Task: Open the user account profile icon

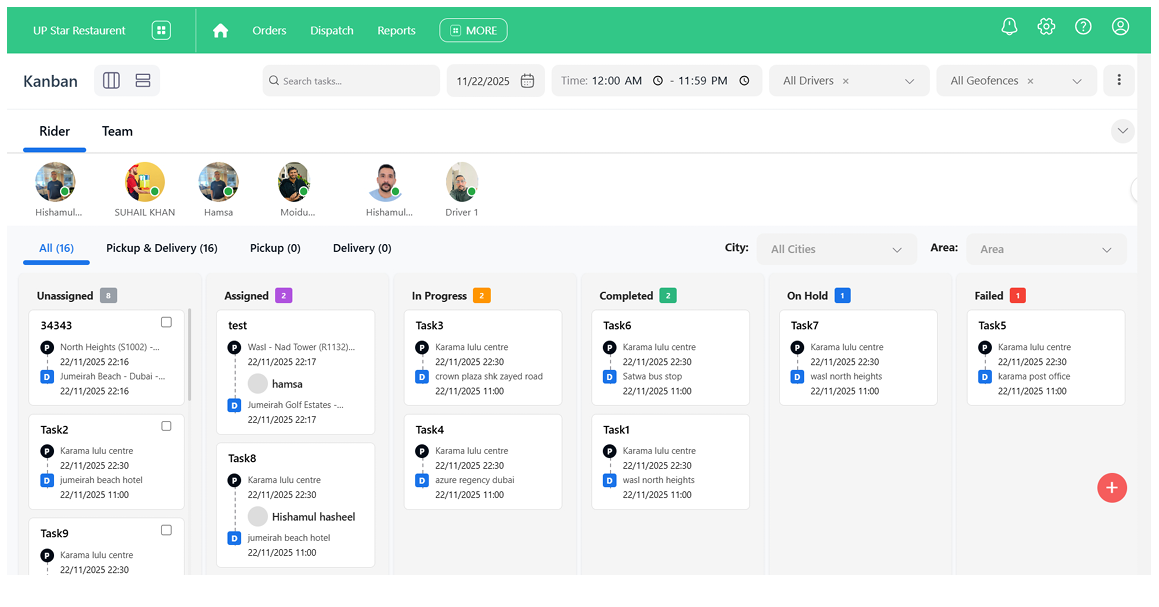Action: pos(1120,26)
